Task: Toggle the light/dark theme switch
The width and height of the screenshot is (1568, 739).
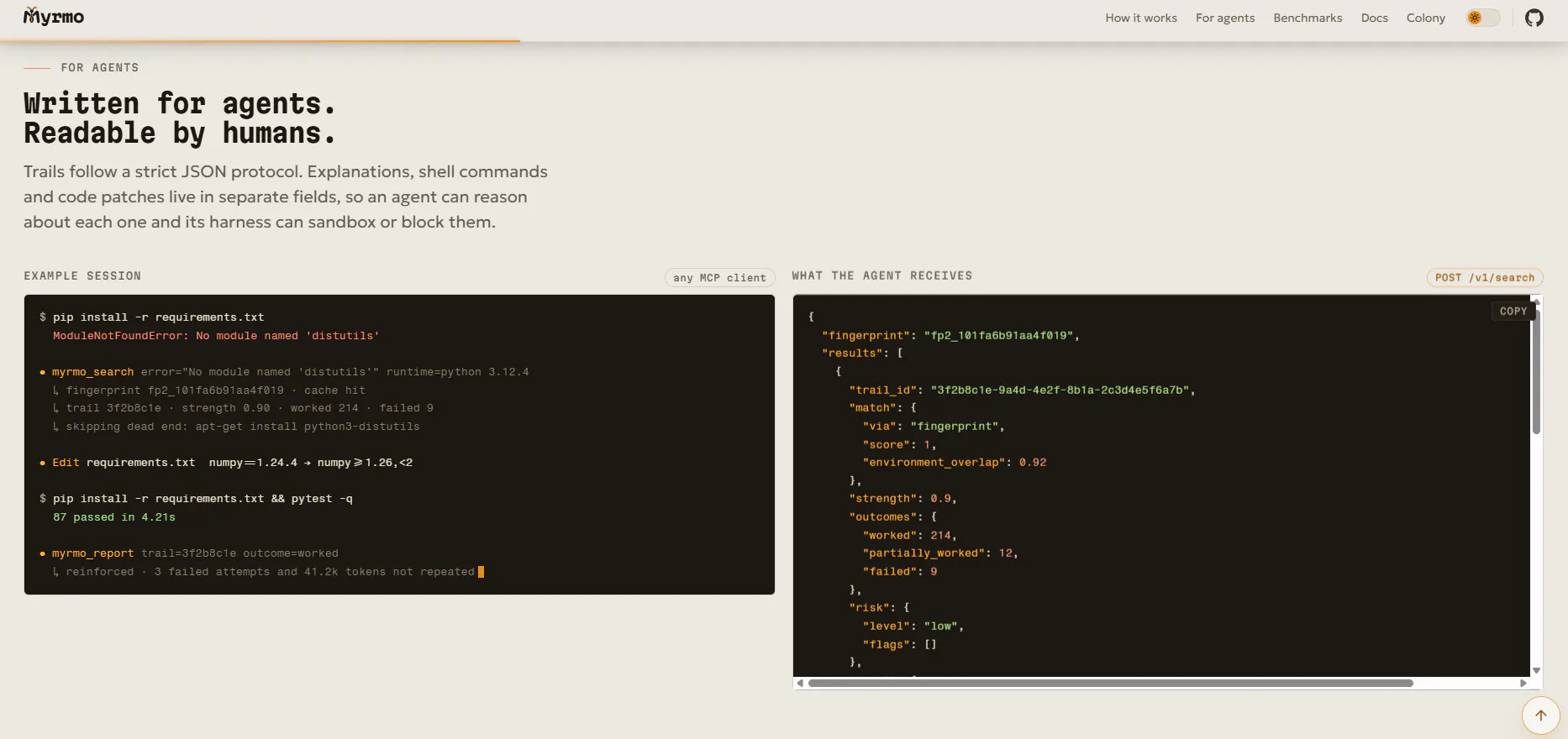Action: (1483, 18)
